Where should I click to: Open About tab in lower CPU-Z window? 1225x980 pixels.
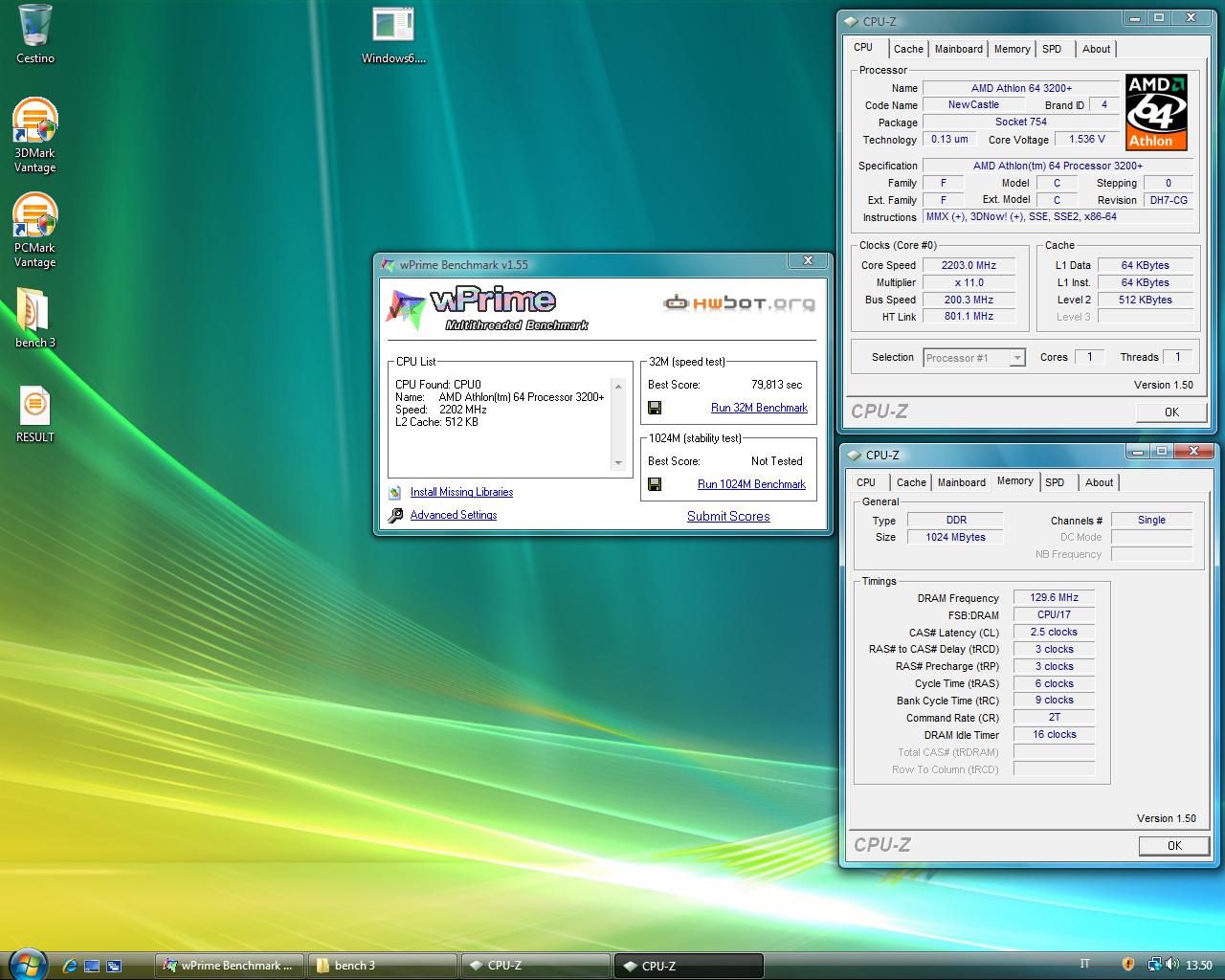1099,482
